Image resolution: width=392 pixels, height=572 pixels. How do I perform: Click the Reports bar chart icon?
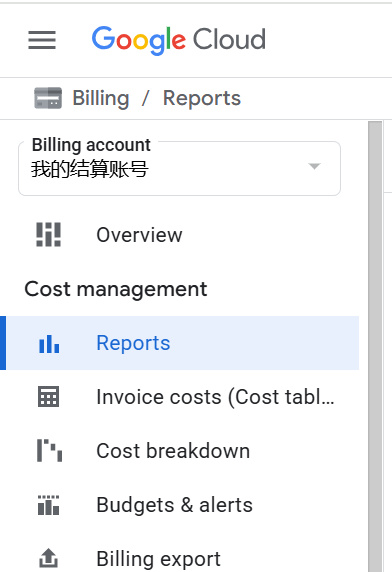click(49, 344)
